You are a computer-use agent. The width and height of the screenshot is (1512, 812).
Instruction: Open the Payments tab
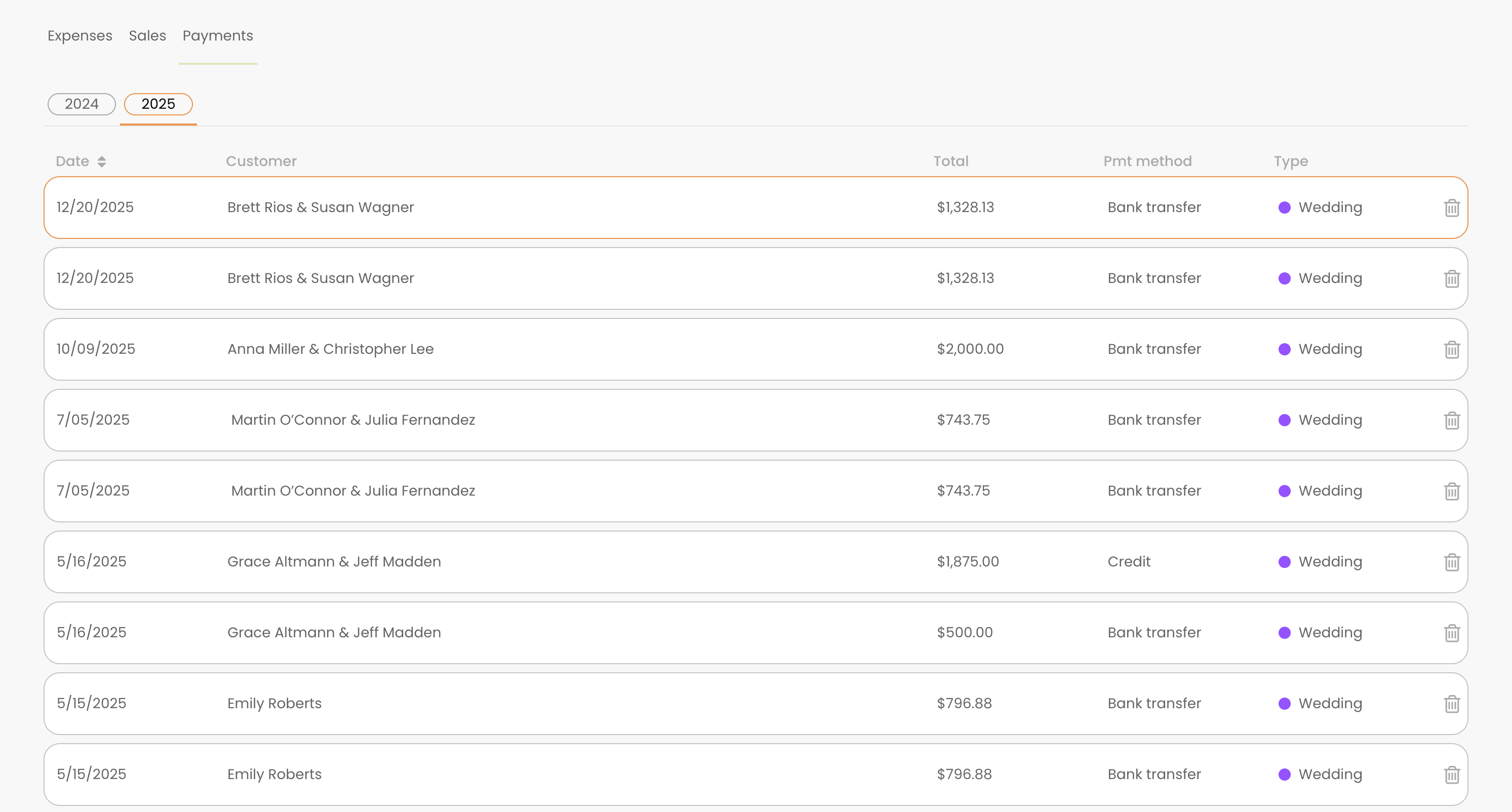[218, 36]
